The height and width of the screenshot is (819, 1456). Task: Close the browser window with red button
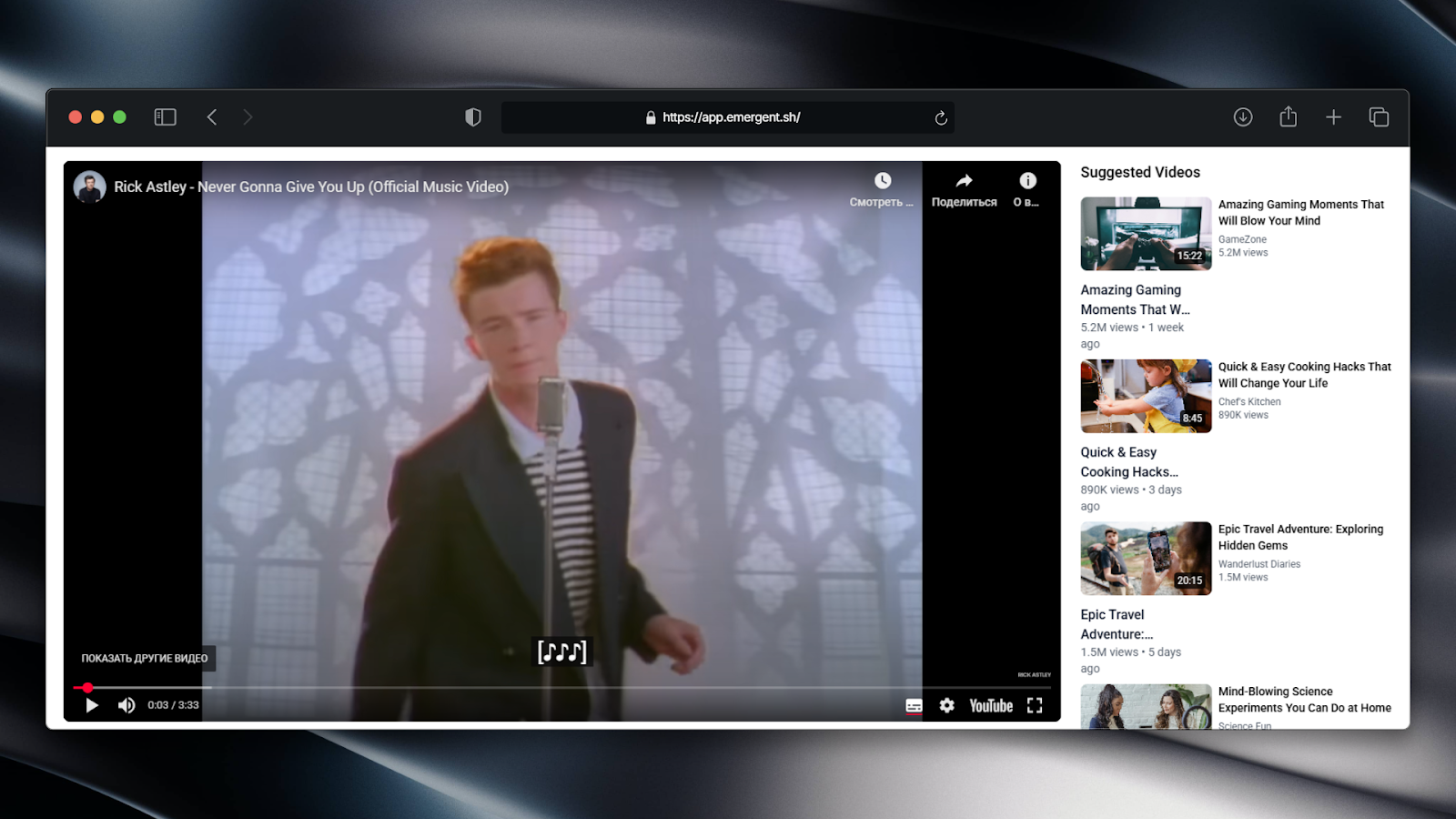[76, 117]
